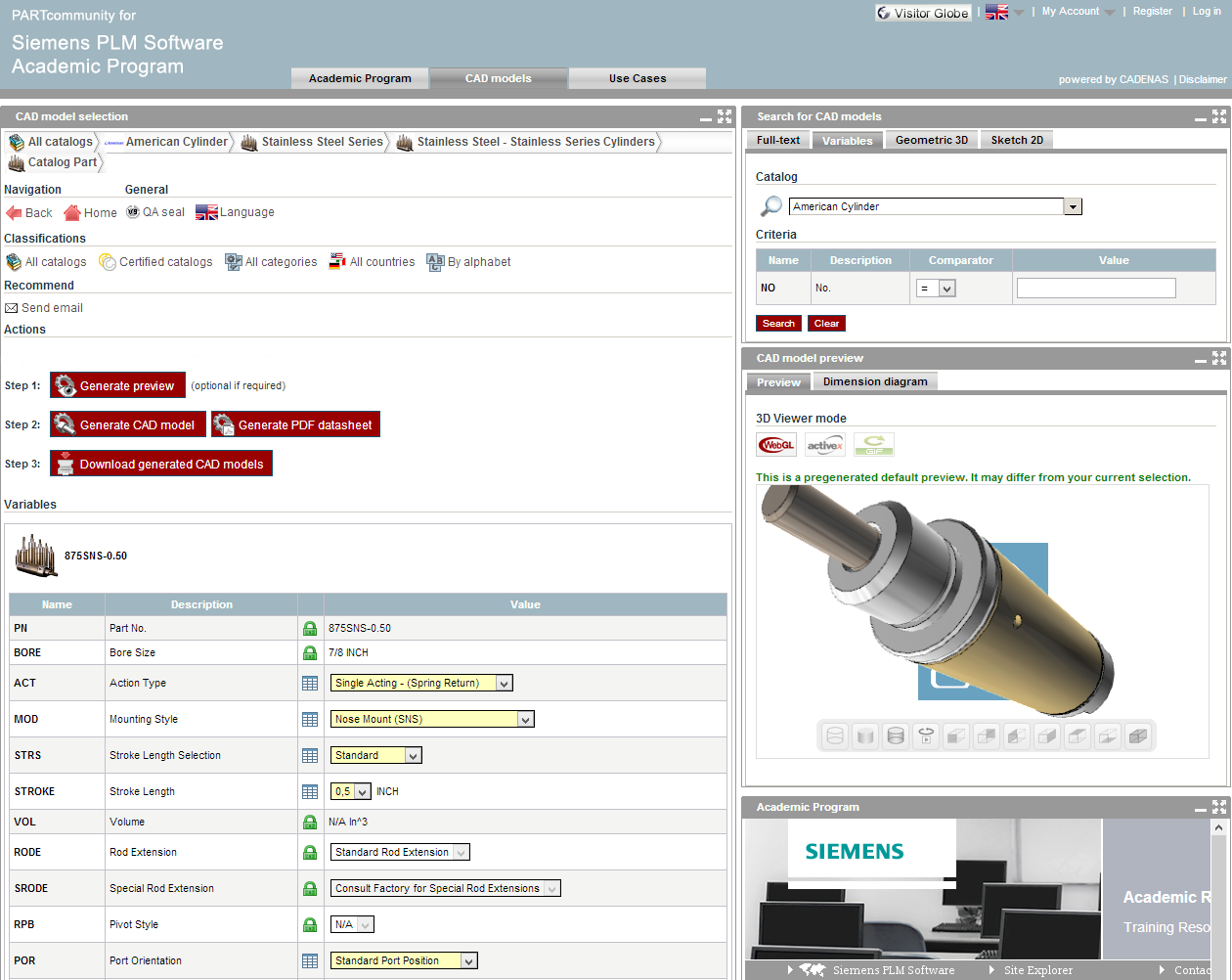This screenshot has width=1232, height=980.
Task: Click the rotate animation icon in viewer toolbar
Action: coord(926,735)
